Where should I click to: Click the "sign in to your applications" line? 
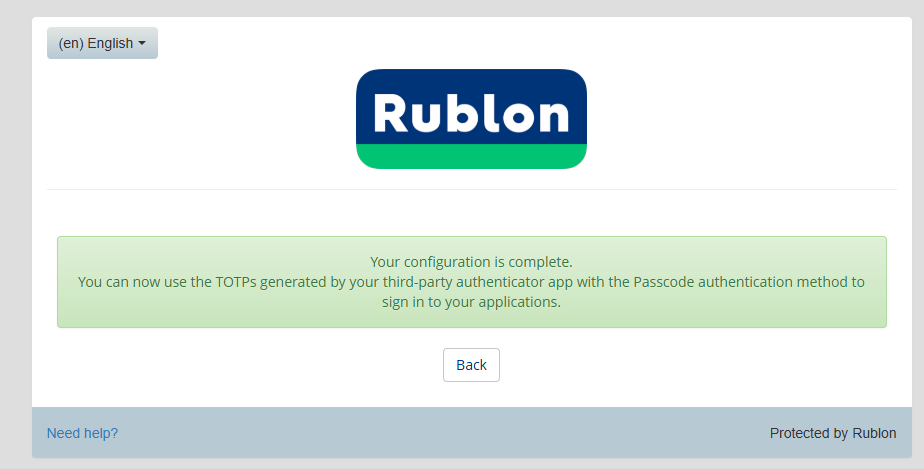[471, 302]
